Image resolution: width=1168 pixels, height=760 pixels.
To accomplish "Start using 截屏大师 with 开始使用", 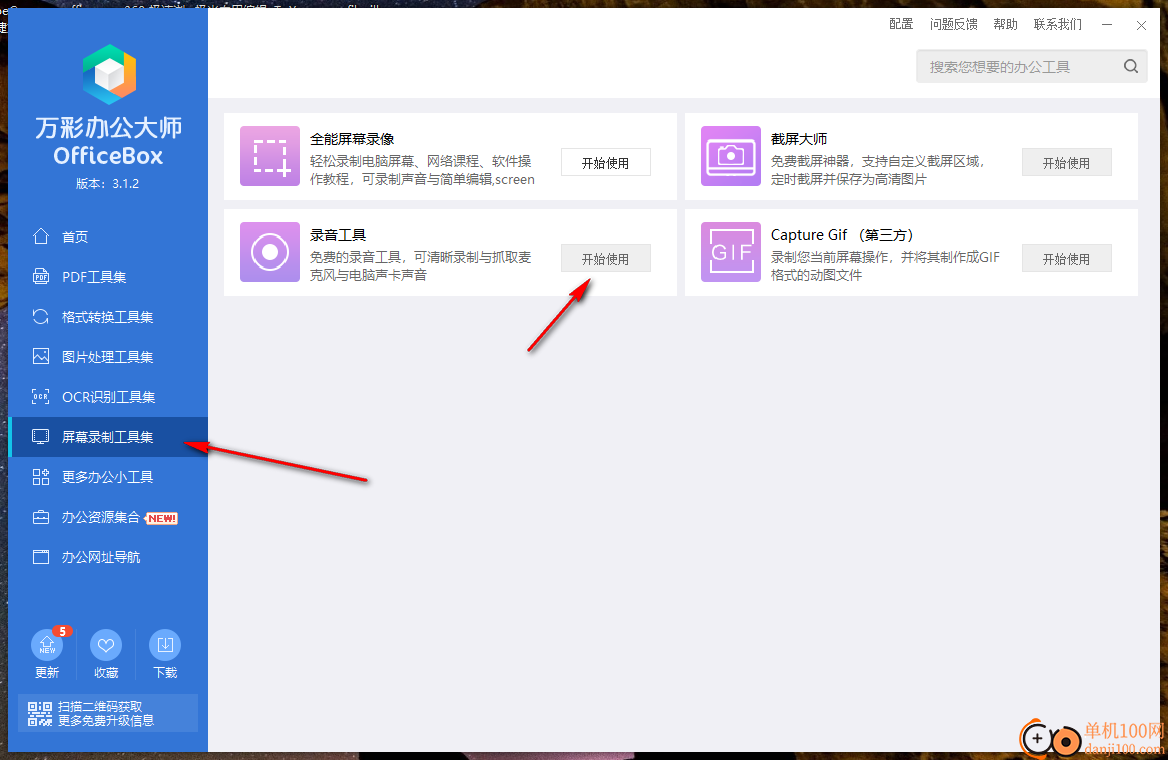I will click(x=1067, y=162).
